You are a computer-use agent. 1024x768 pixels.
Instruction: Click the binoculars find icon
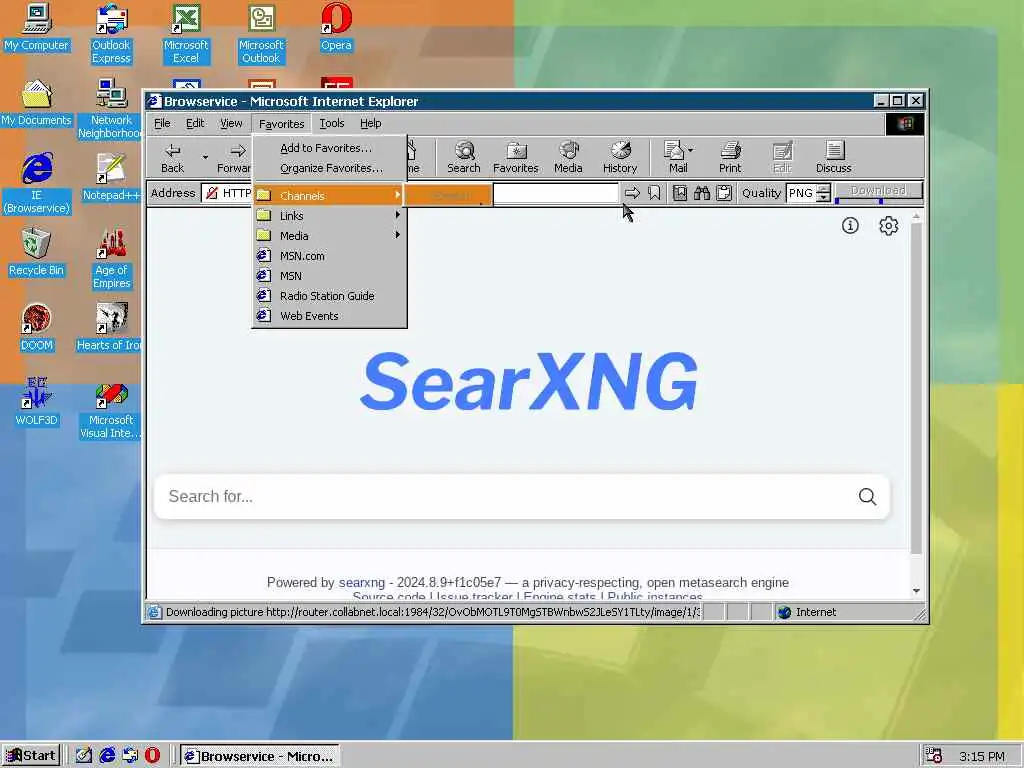click(702, 193)
